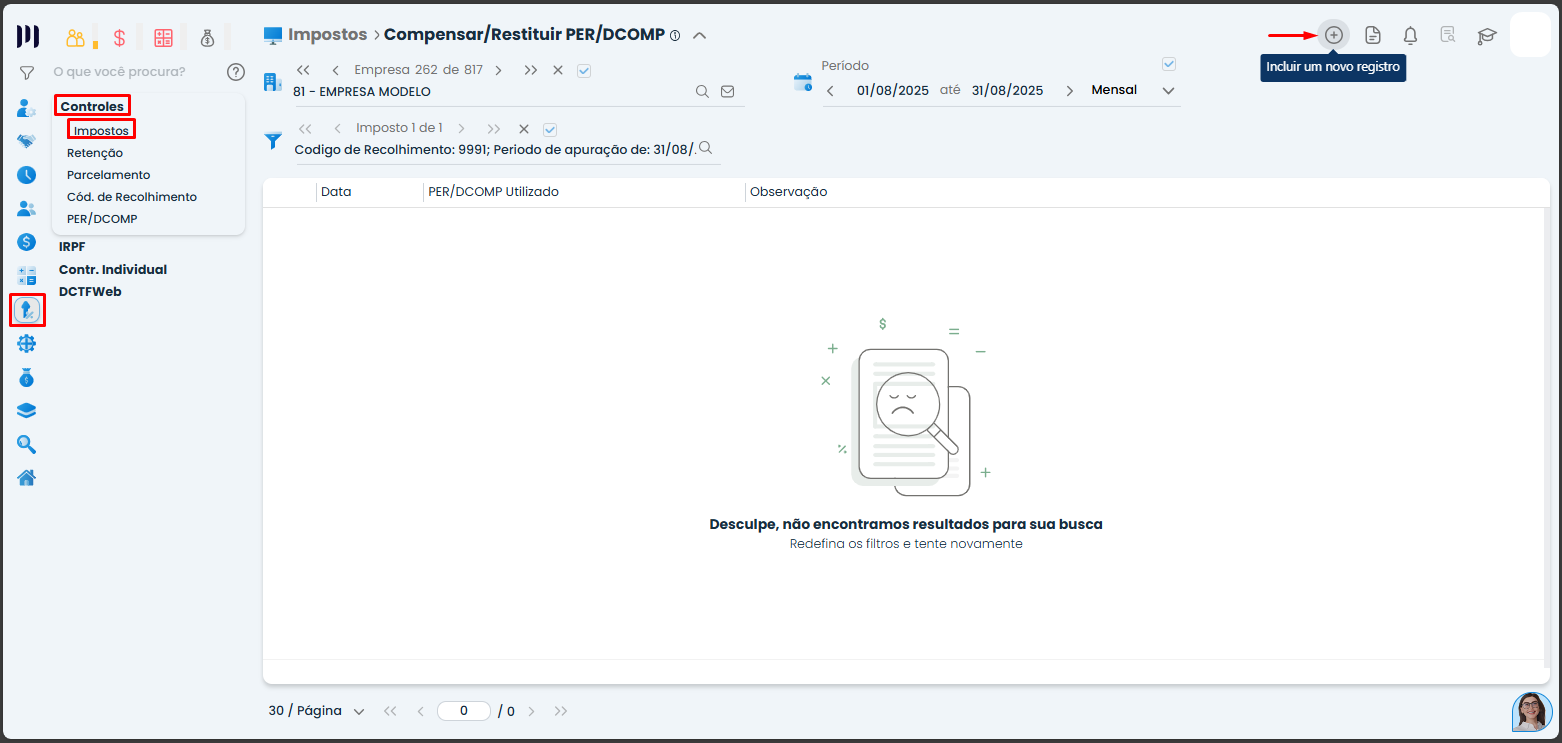Open the globe network sidebar icon
This screenshot has height=743, width=1562.
coord(27,344)
